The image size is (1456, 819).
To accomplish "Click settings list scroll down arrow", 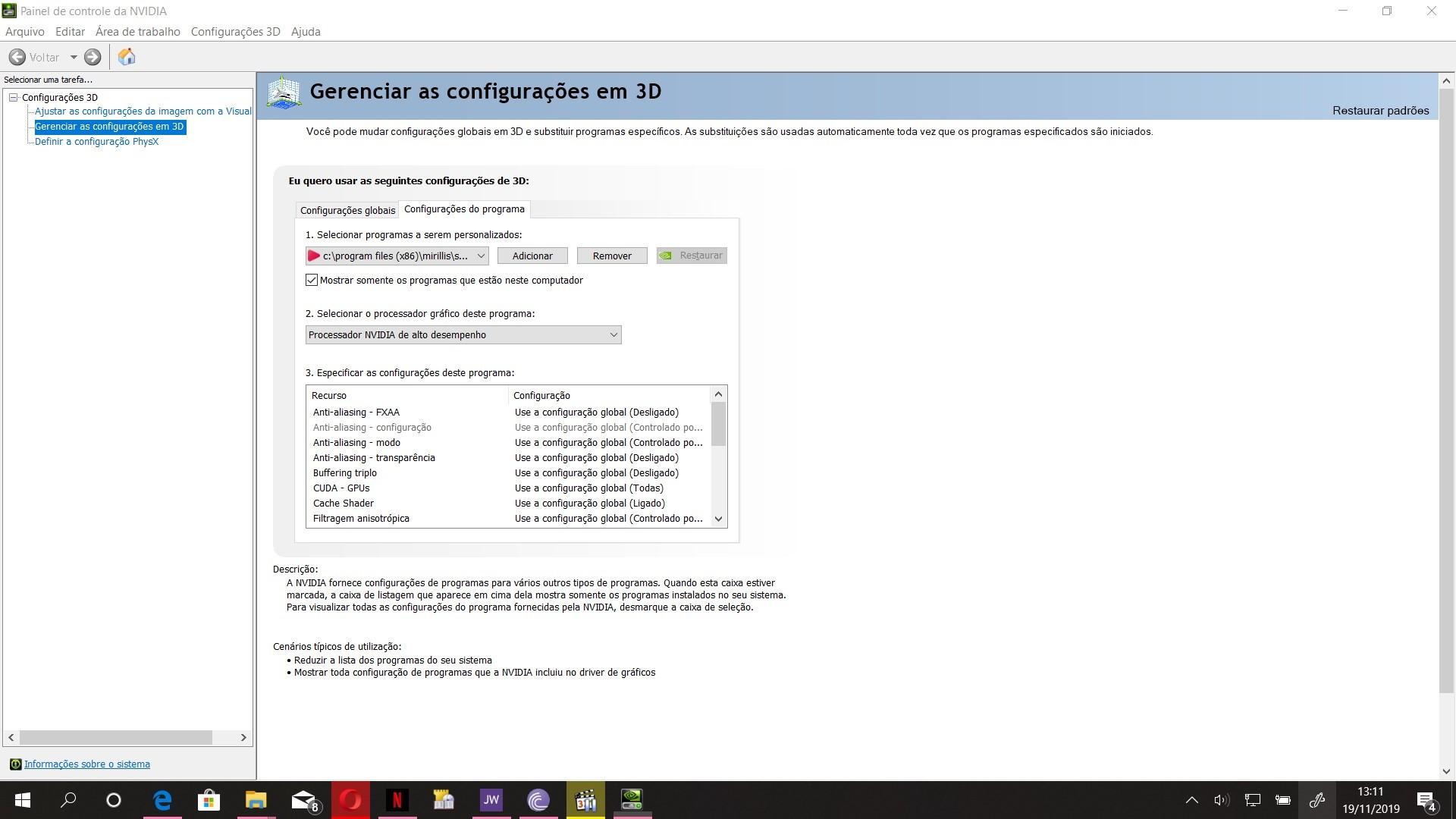I will [718, 519].
